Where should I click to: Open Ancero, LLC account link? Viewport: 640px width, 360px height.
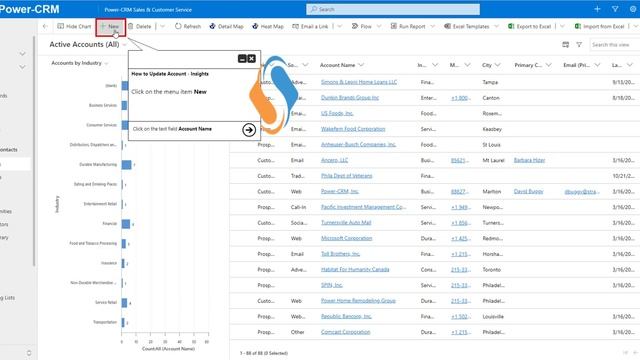pyautogui.click(x=334, y=160)
